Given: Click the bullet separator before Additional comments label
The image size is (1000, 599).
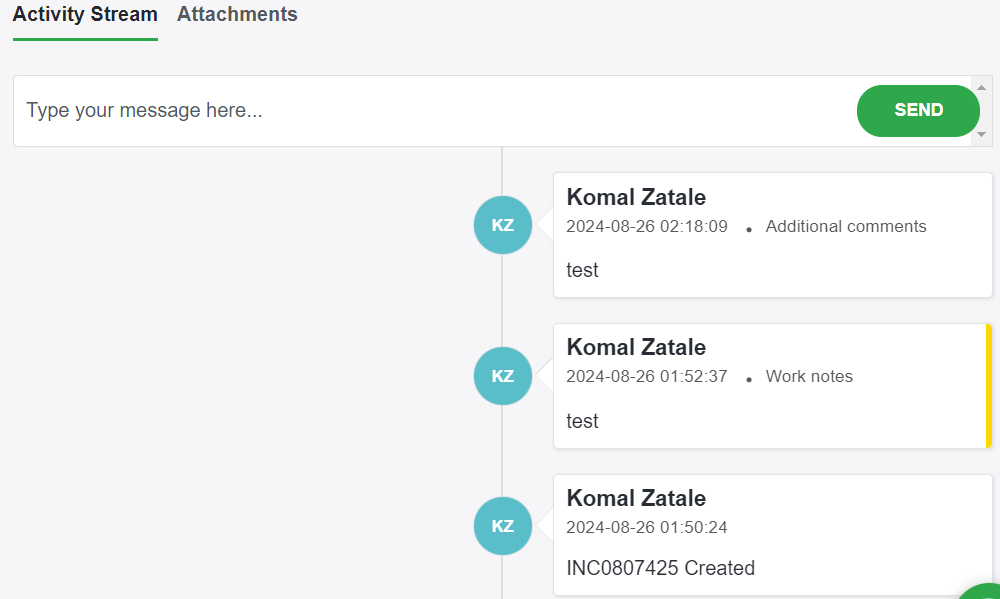Looking at the screenshot, I should (748, 228).
